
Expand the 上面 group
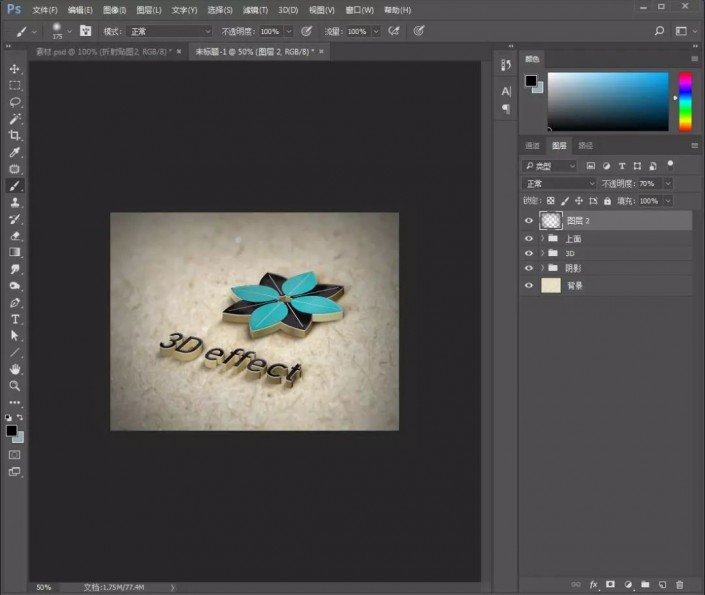point(542,238)
